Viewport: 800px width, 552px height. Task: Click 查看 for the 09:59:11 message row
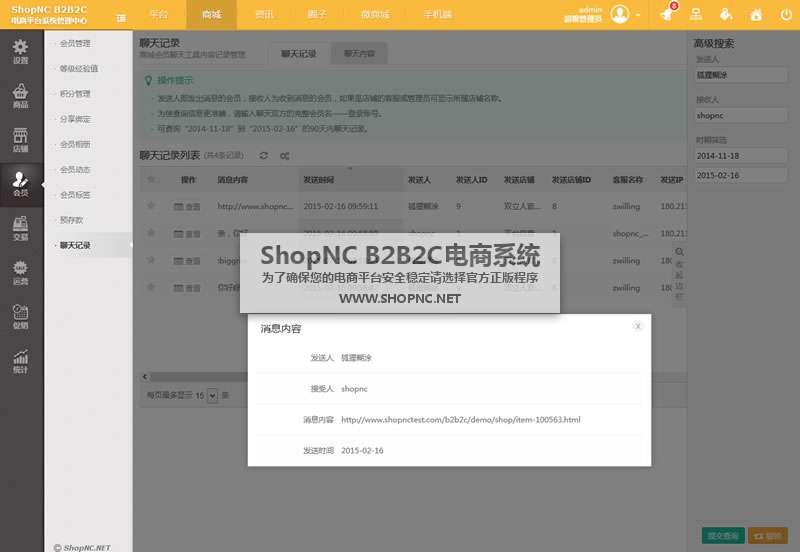tap(187, 207)
